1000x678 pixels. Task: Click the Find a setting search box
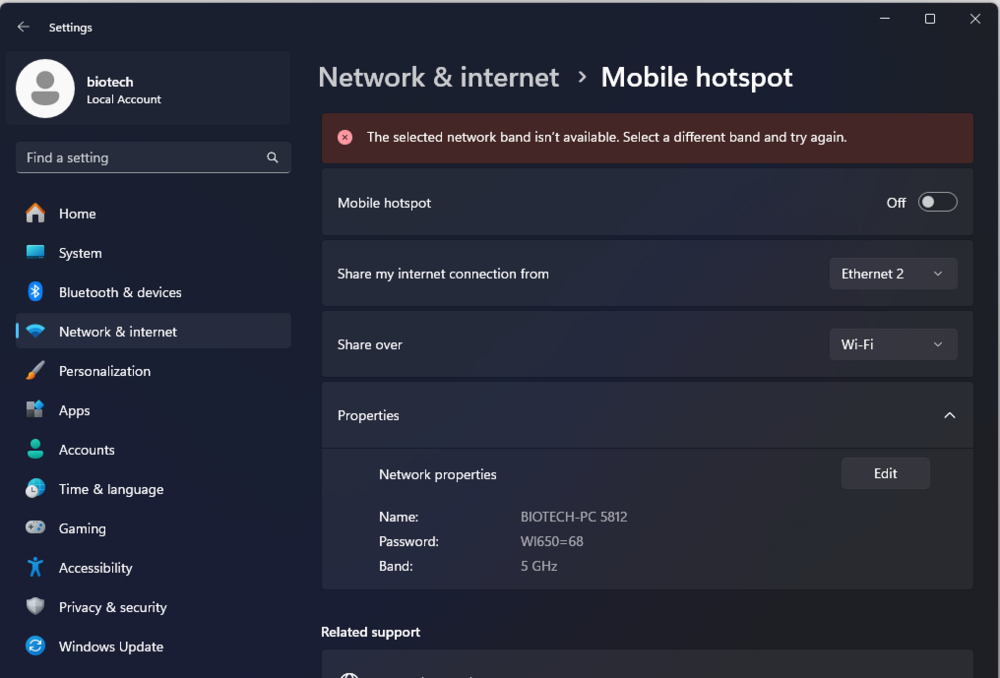click(140, 158)
